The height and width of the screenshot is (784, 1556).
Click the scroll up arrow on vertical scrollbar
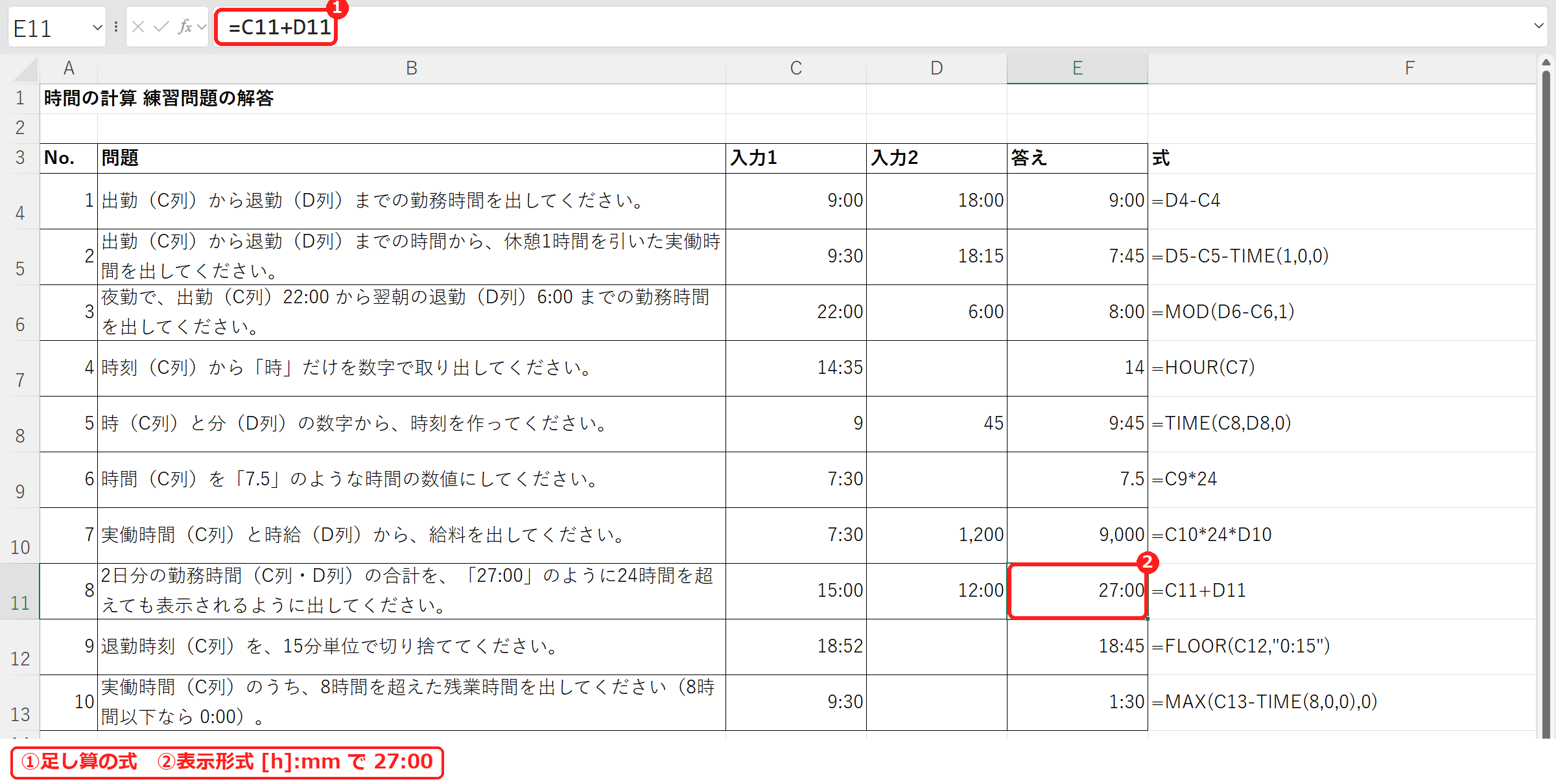(x=1546, y=62)
